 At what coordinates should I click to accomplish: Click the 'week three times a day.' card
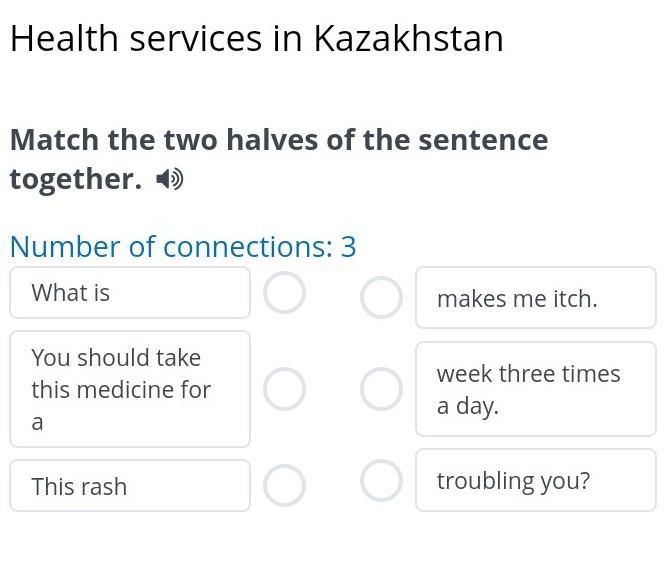(x=536, y=389)
